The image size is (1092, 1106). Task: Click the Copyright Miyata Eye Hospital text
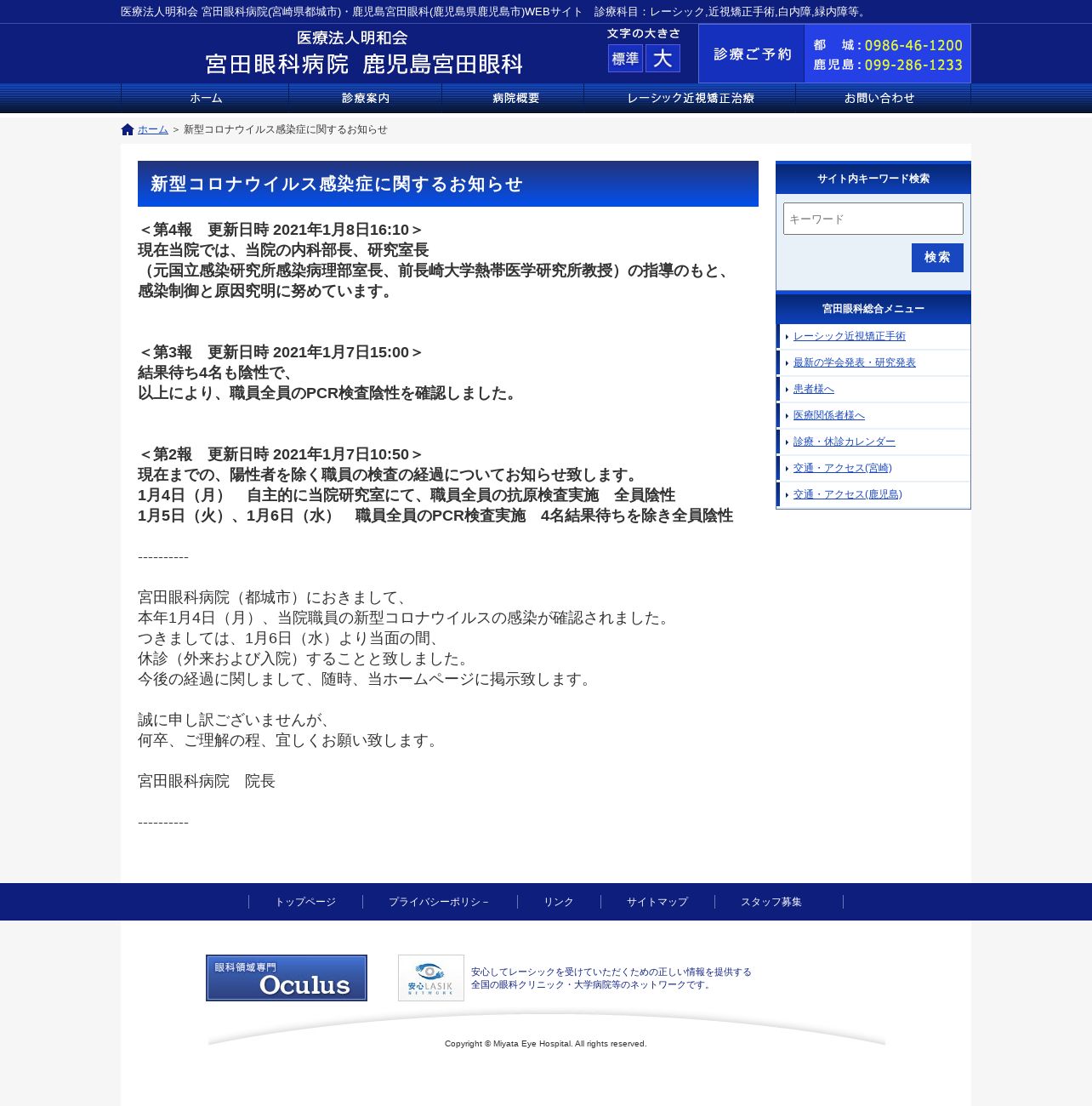(546, 1044)
